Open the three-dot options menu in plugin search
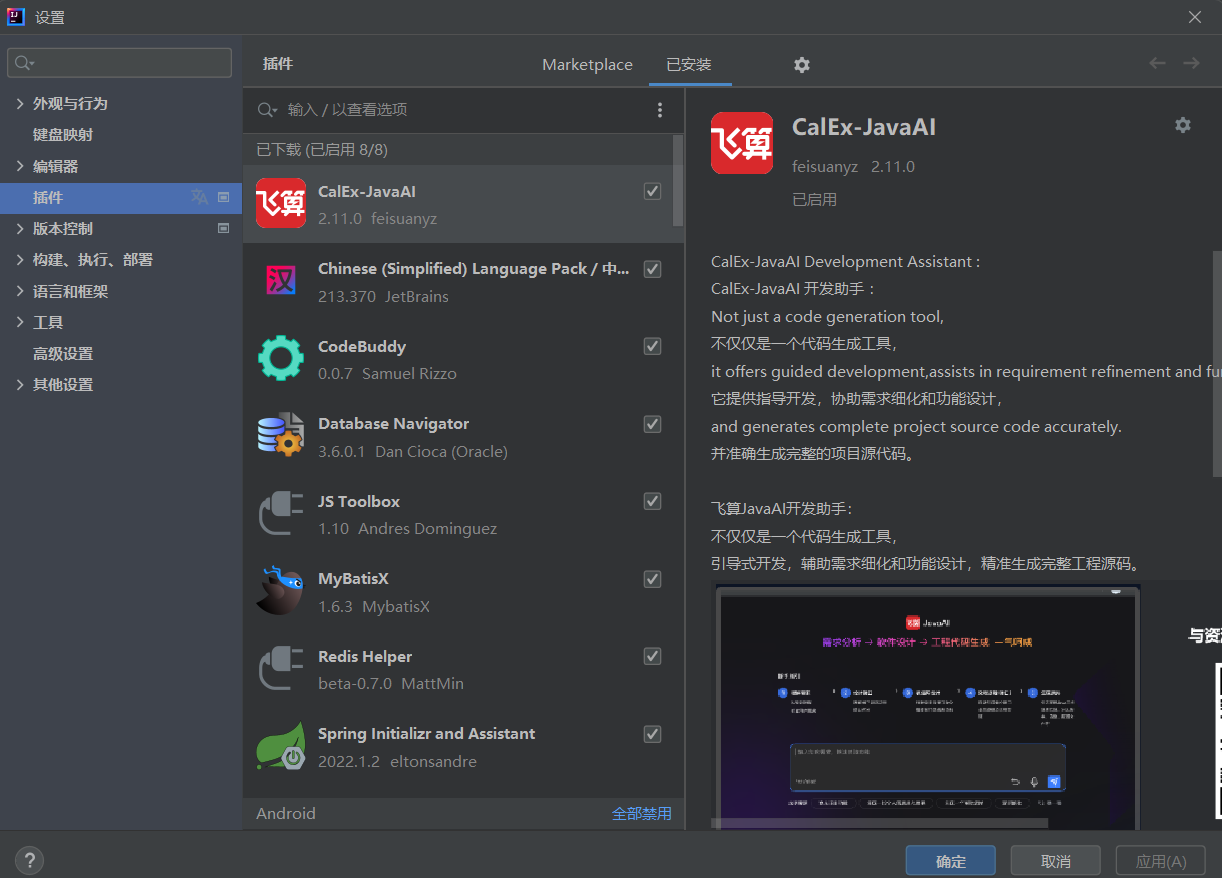 click(x=659, y=110)
